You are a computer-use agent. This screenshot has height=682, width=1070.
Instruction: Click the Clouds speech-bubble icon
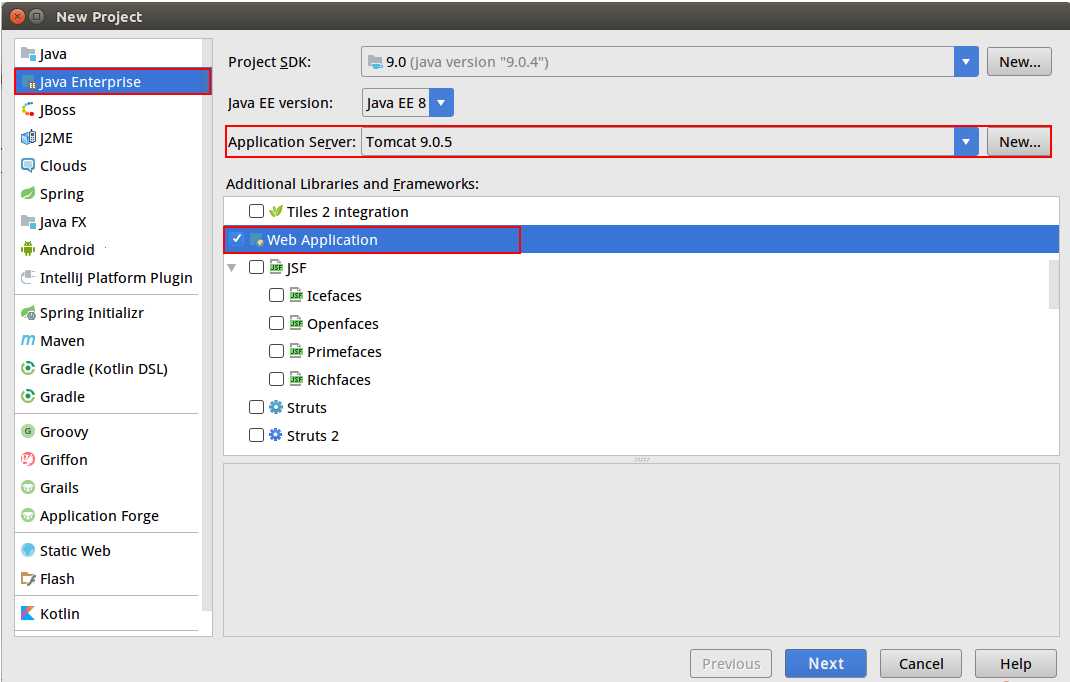pos(28,165)
